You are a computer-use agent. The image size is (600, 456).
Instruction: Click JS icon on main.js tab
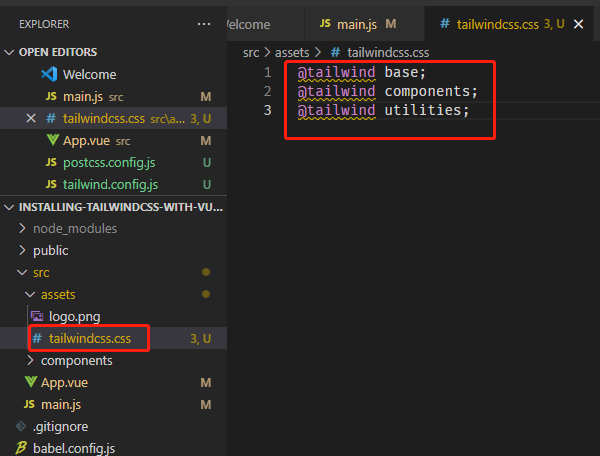(325, 24)
